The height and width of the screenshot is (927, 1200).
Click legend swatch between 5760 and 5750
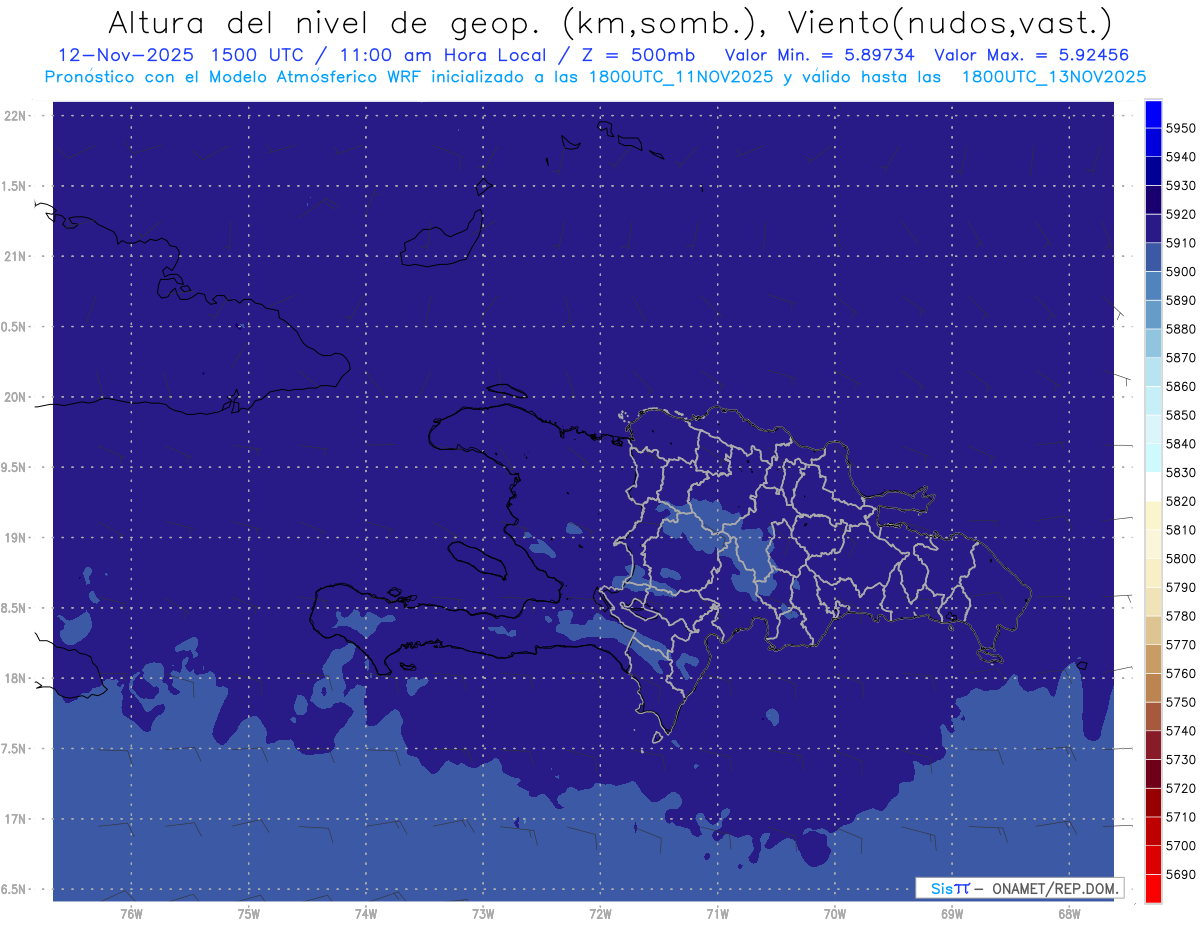click(1153, 687)
